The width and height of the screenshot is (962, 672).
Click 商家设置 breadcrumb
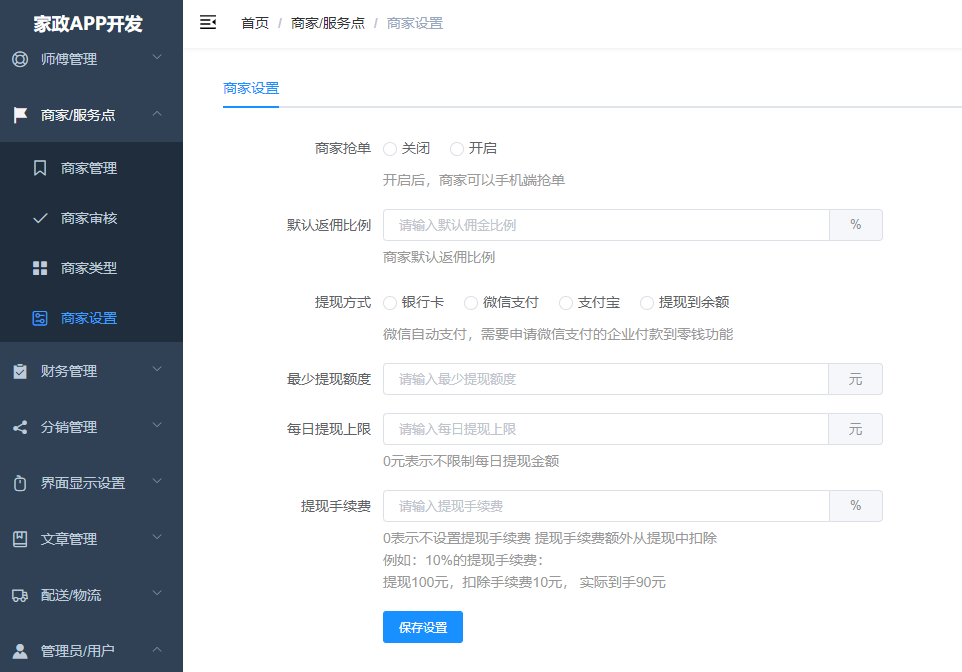click(x=415, y=23)
